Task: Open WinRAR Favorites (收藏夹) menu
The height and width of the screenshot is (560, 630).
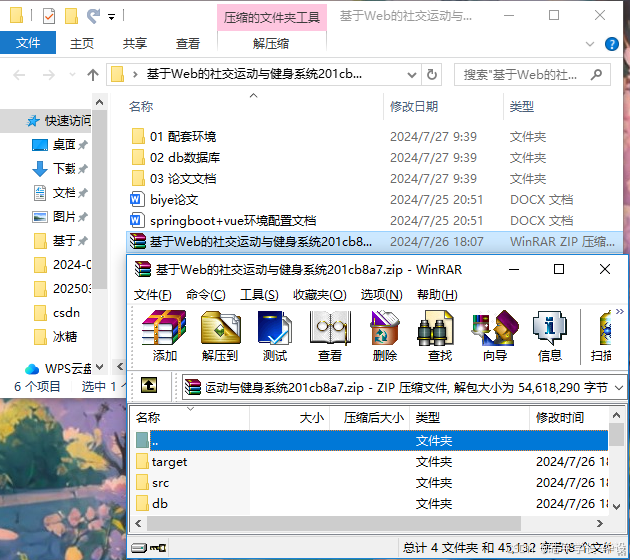Action: (319, 295)
